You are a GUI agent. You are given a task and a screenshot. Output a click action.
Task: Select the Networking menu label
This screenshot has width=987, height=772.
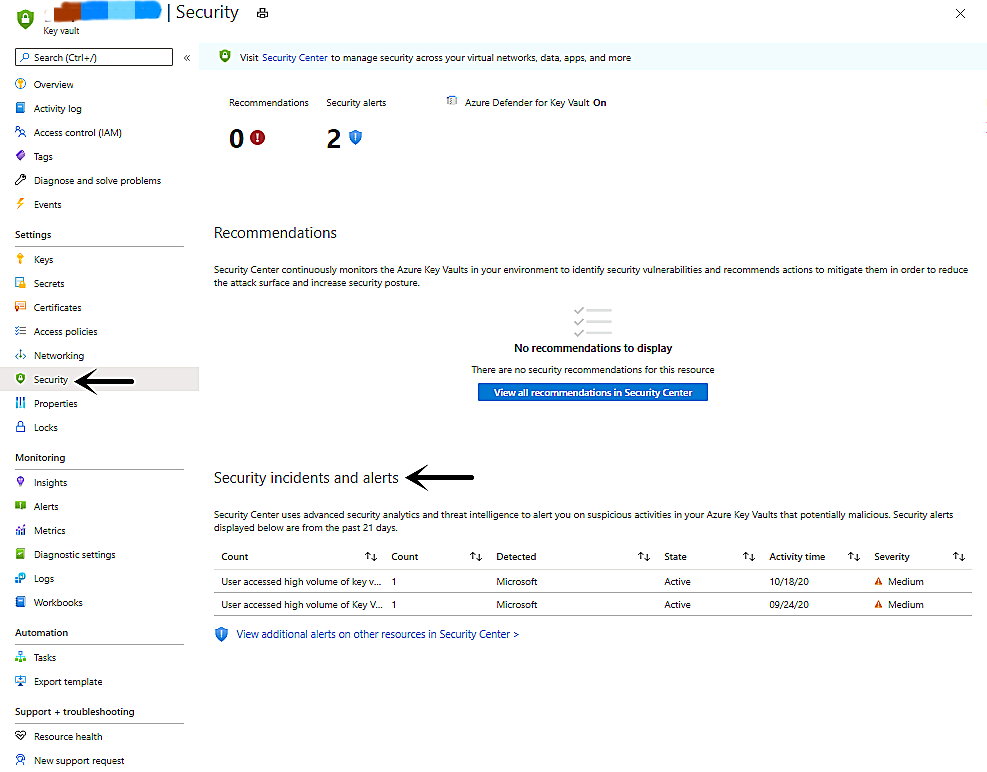(59, 355)
